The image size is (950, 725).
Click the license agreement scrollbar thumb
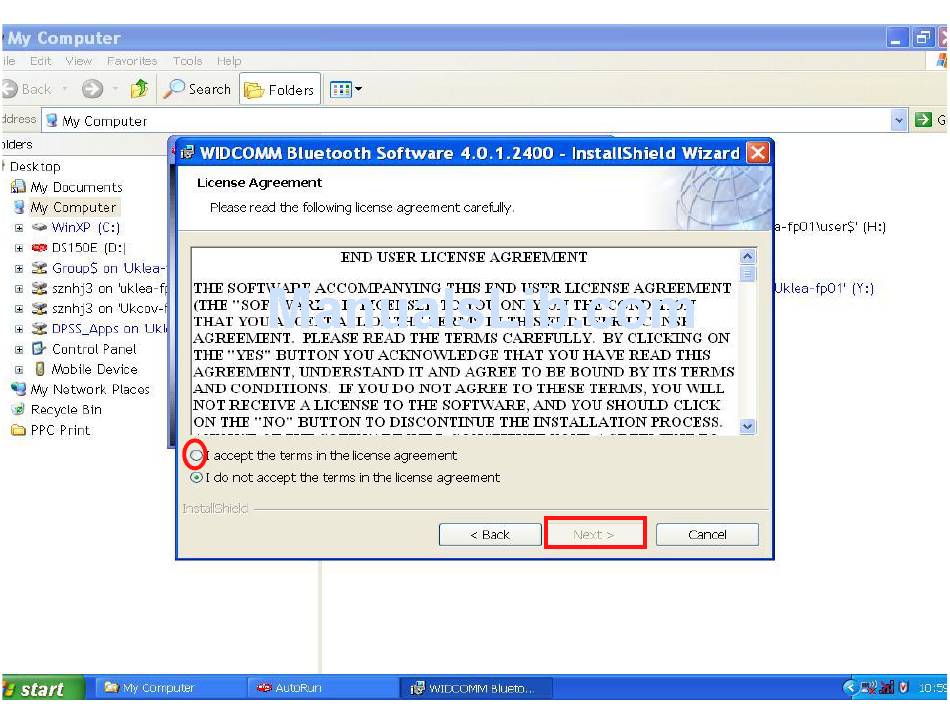coord(748,274)
